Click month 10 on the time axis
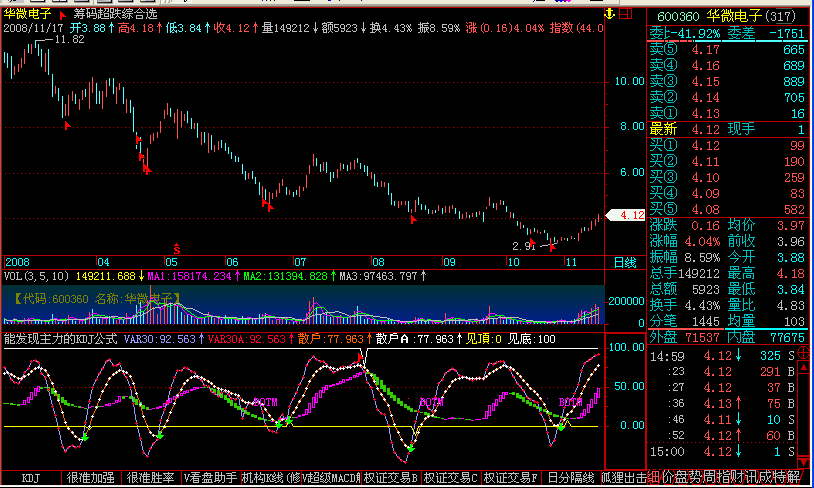The width and height of the screenshot is (814, 488). point(513,262)
